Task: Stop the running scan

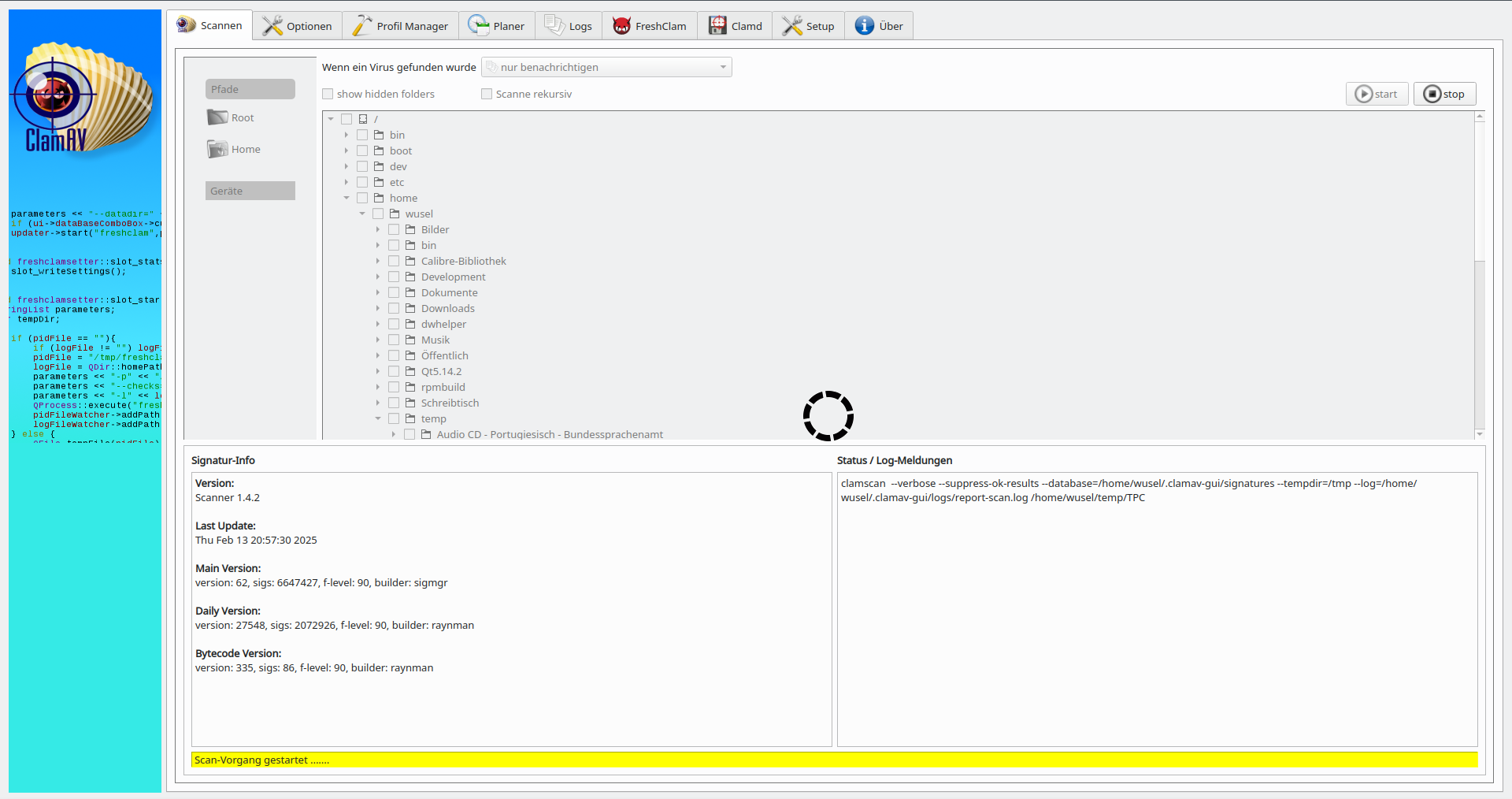Action: pos(1444,94)
